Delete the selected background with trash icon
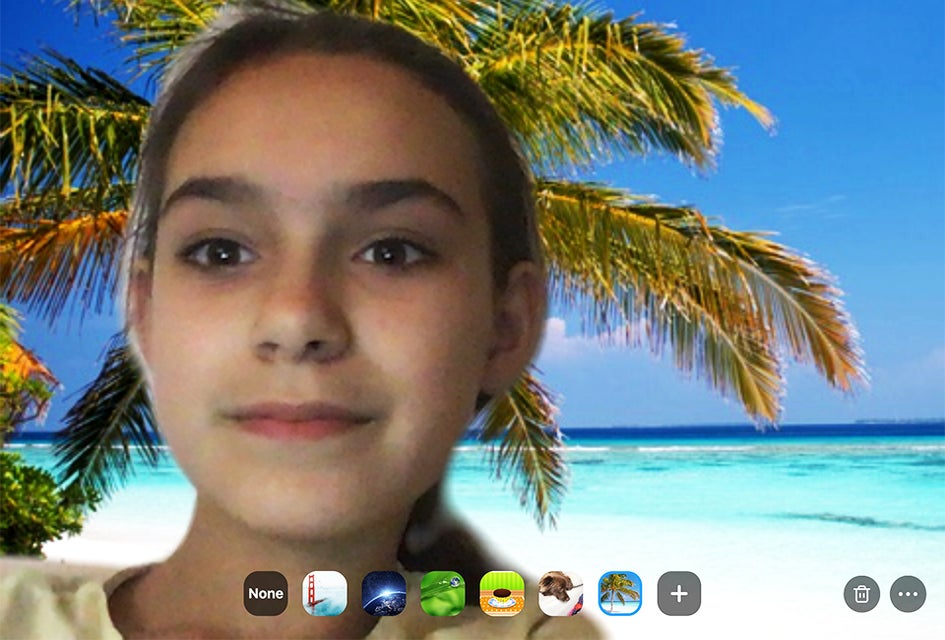The image size is (945, 640). [x=861, y=593]
